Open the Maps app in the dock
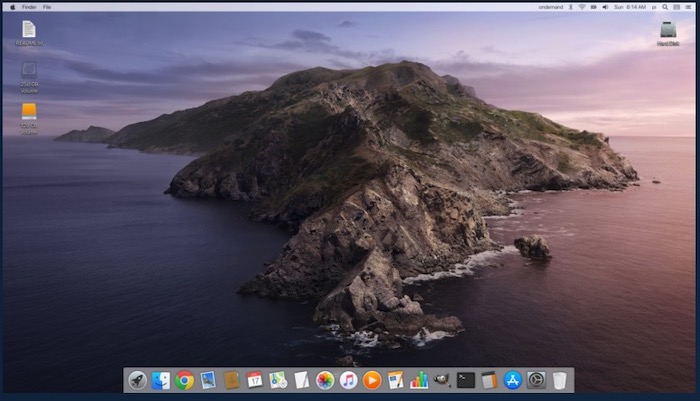 click(x=278, y=380)
